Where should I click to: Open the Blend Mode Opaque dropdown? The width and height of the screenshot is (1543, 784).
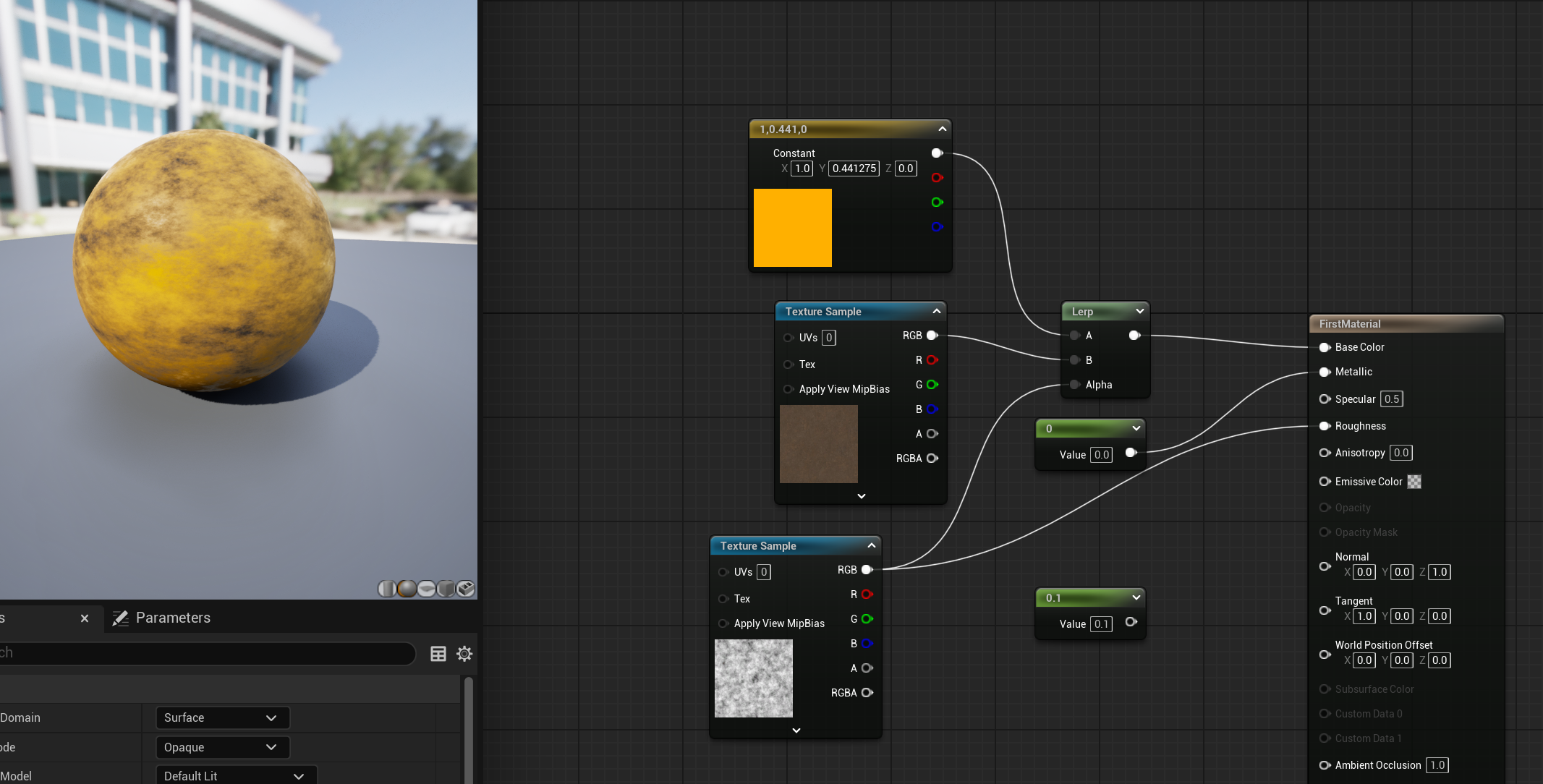222,747
